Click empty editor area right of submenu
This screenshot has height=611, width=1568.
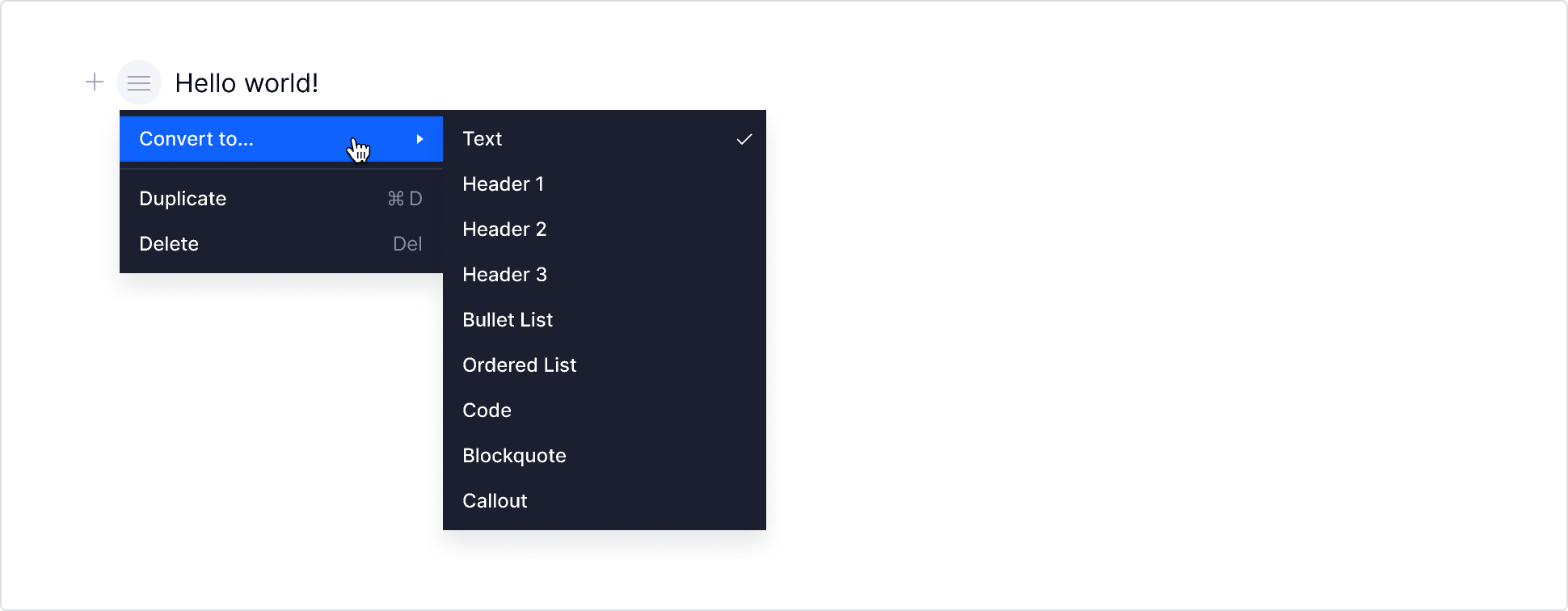coord(1132,323)
